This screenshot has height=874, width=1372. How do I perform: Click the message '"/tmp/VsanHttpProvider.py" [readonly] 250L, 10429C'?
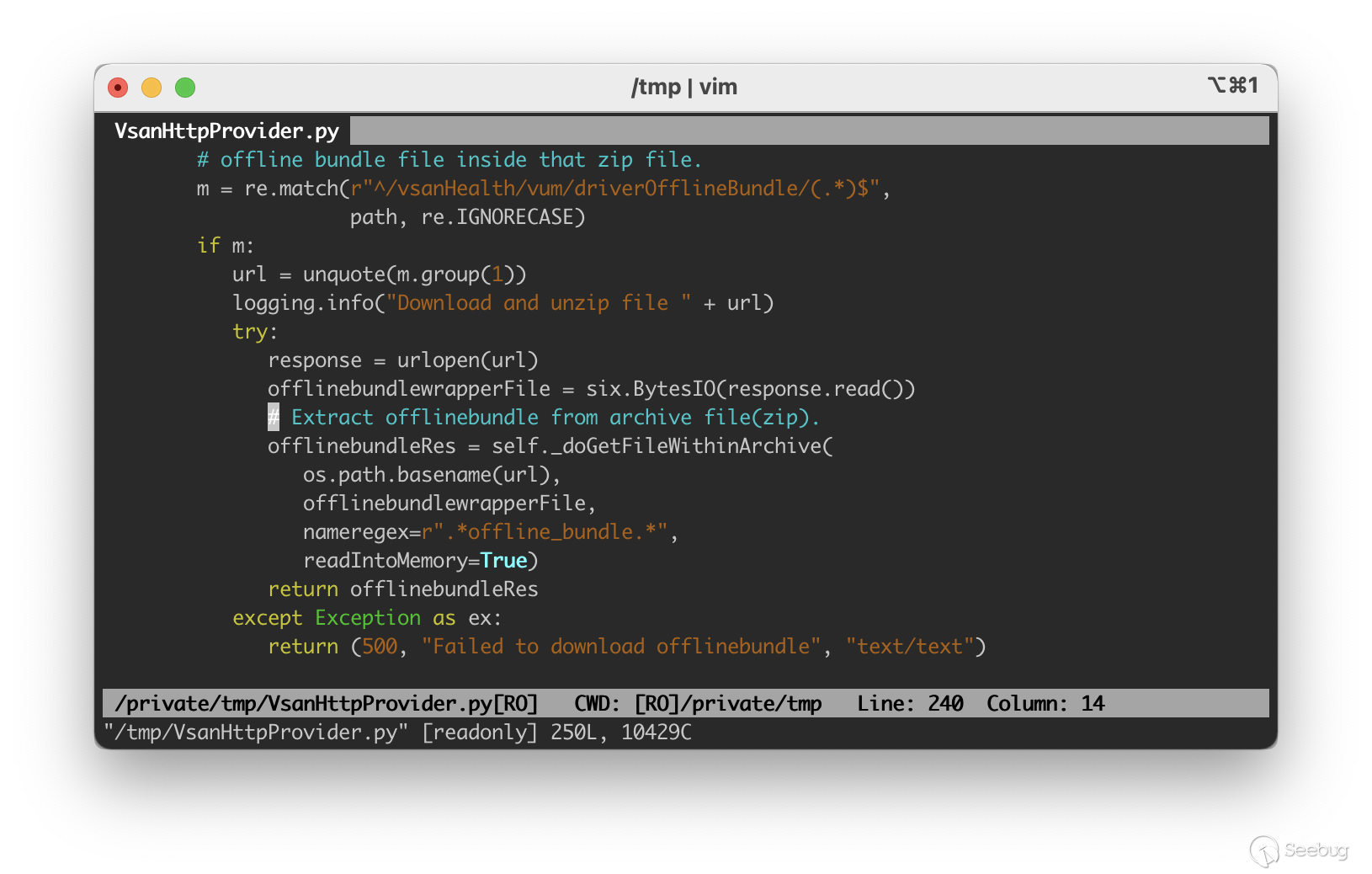point(397,733)
